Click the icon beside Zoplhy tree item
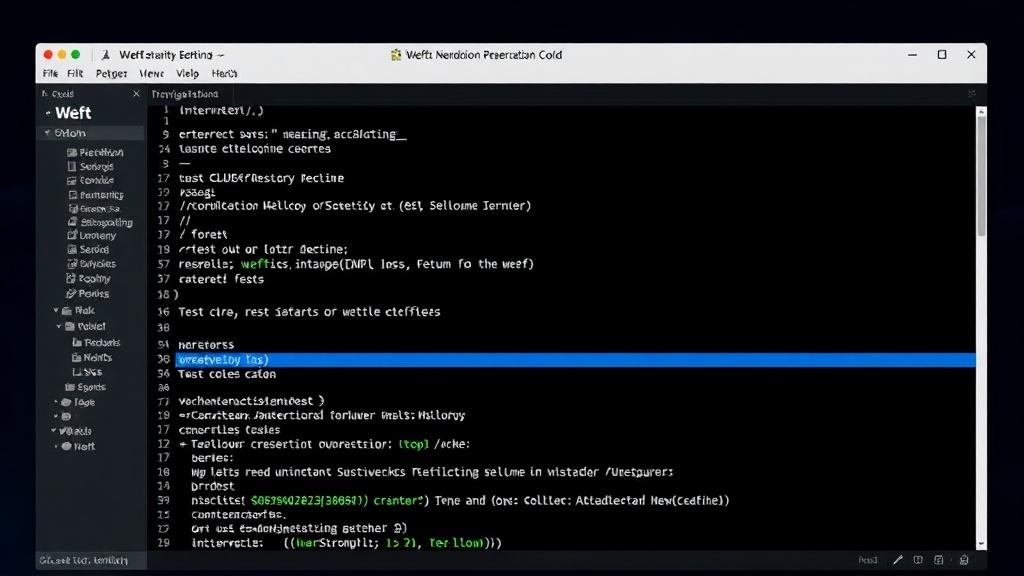Screen dimensions: 1024x576 pyautogui.click(x=71, y=278)
